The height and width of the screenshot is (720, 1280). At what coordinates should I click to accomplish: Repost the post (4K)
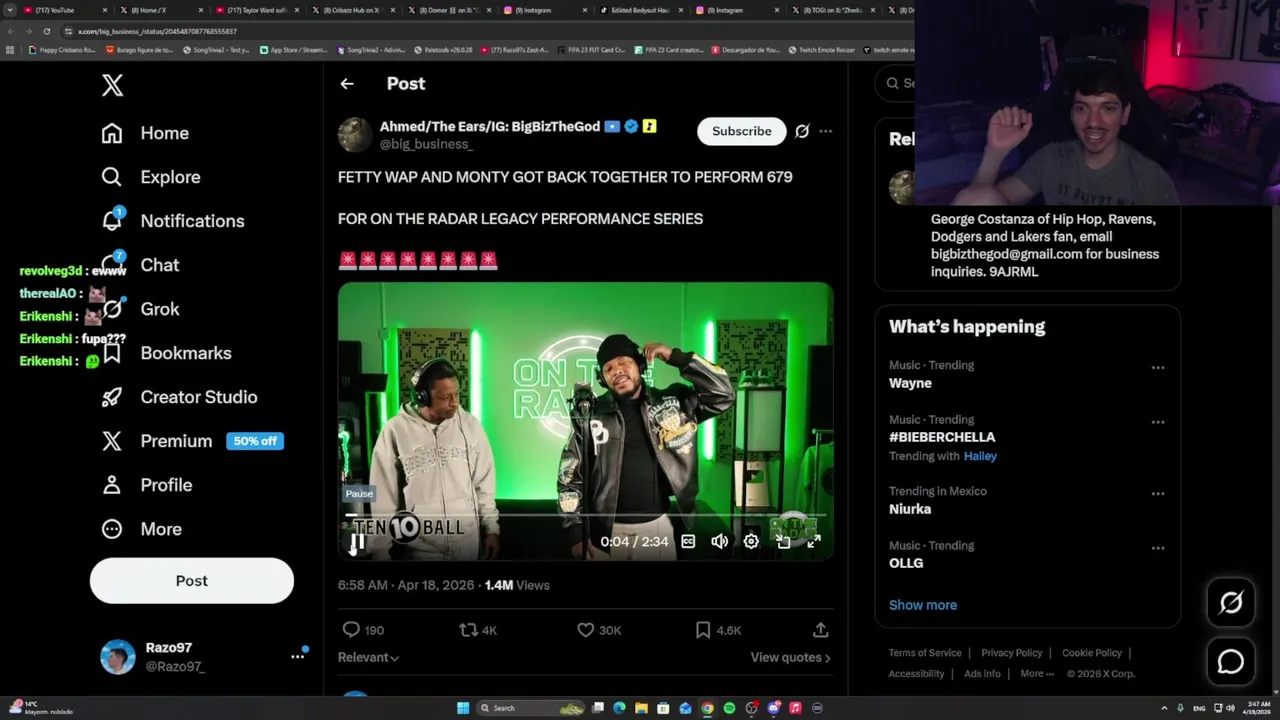[x=478, y=630]
